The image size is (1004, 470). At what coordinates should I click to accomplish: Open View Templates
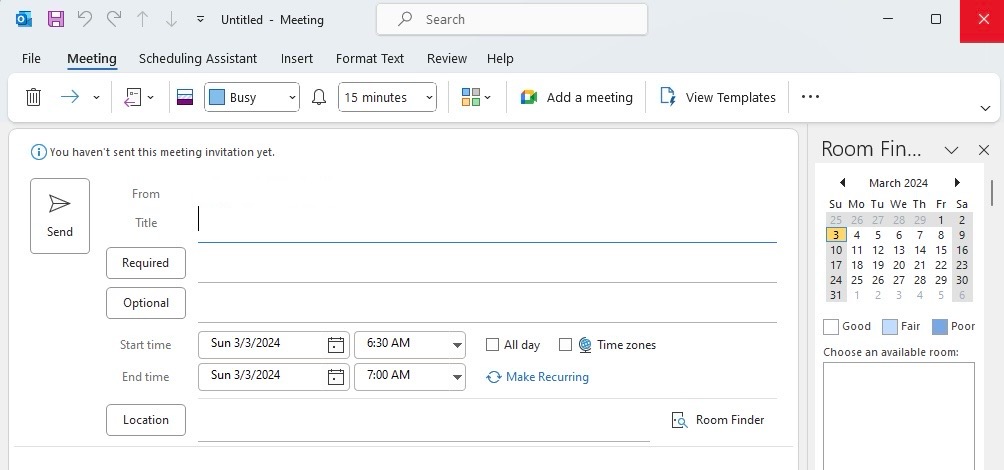718,97
